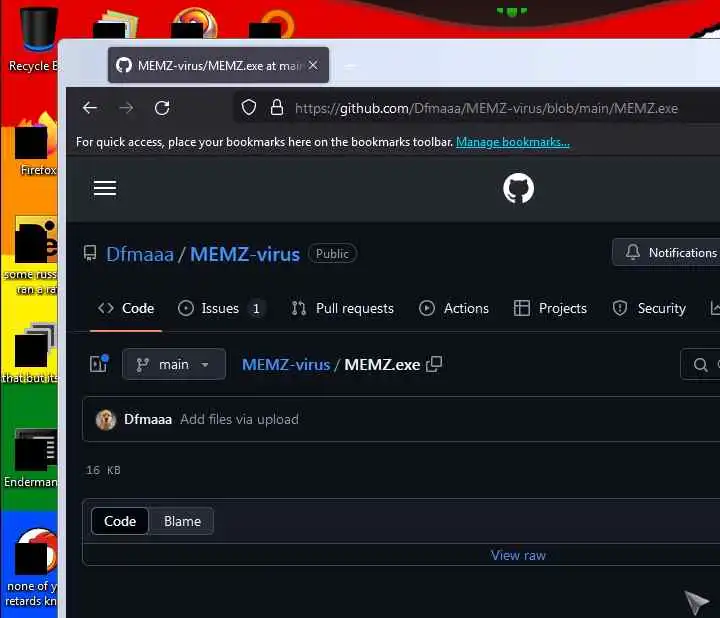The image size is (720, 618).
Task: Open the Notifications button
Action: tap(668, 253)
